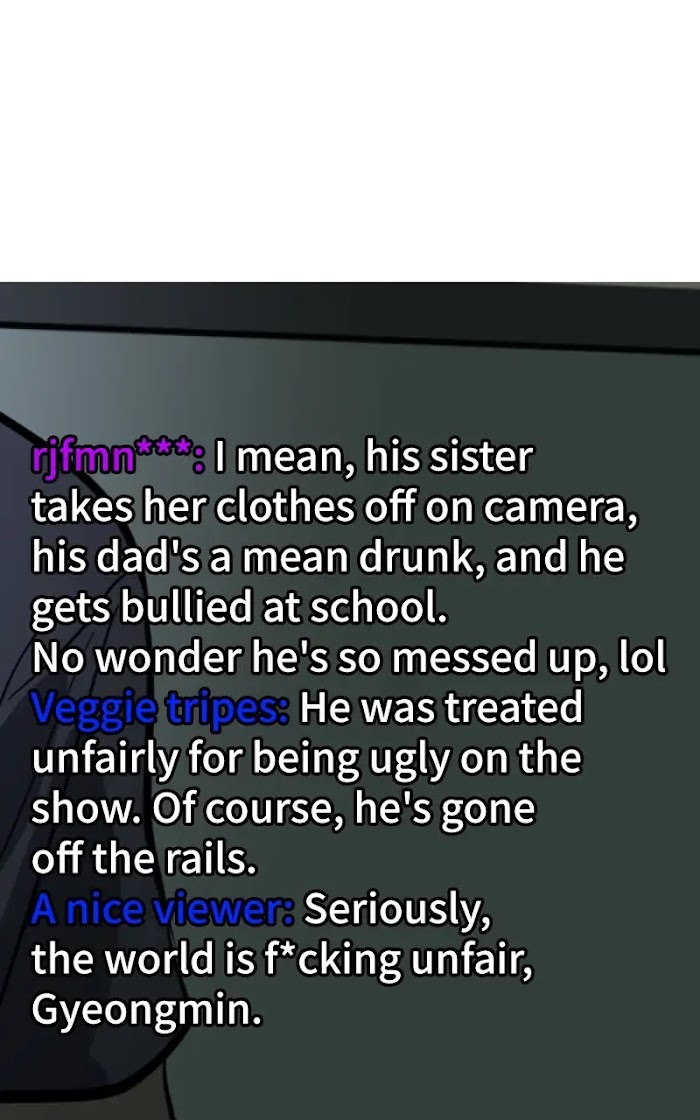The image size is (700, 1120).
Task: Select the Veggie tripes username
Action: (x=160, y=709)
